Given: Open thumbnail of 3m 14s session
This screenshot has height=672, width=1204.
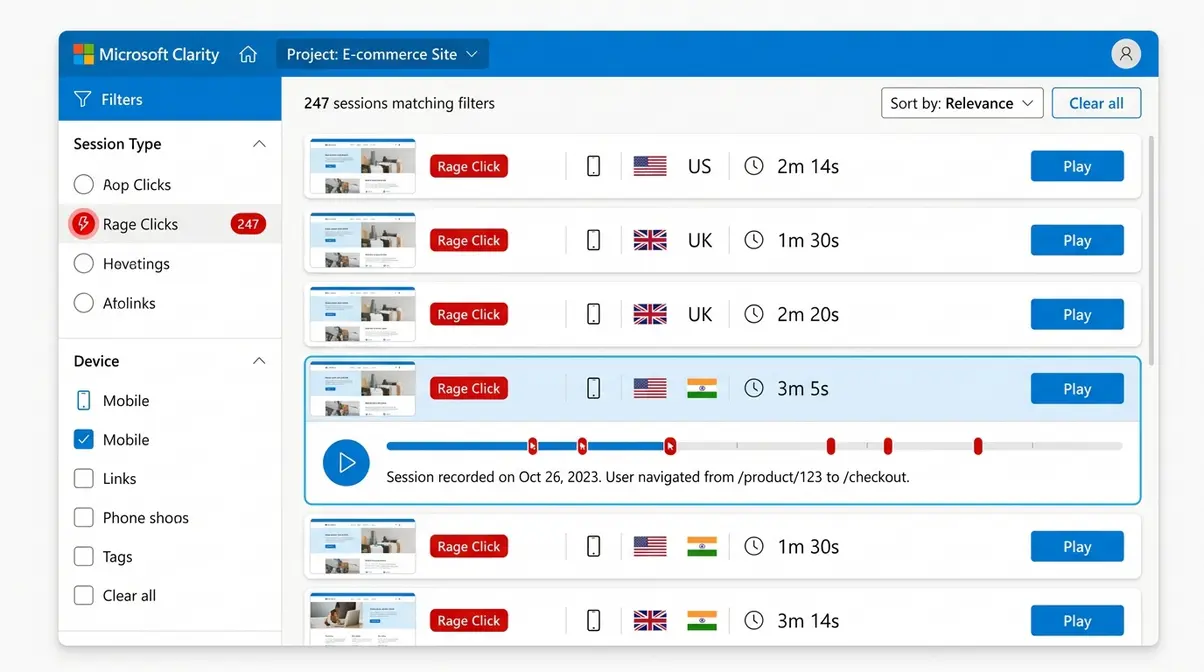Looking at the screenshot, I should [362, 620].
